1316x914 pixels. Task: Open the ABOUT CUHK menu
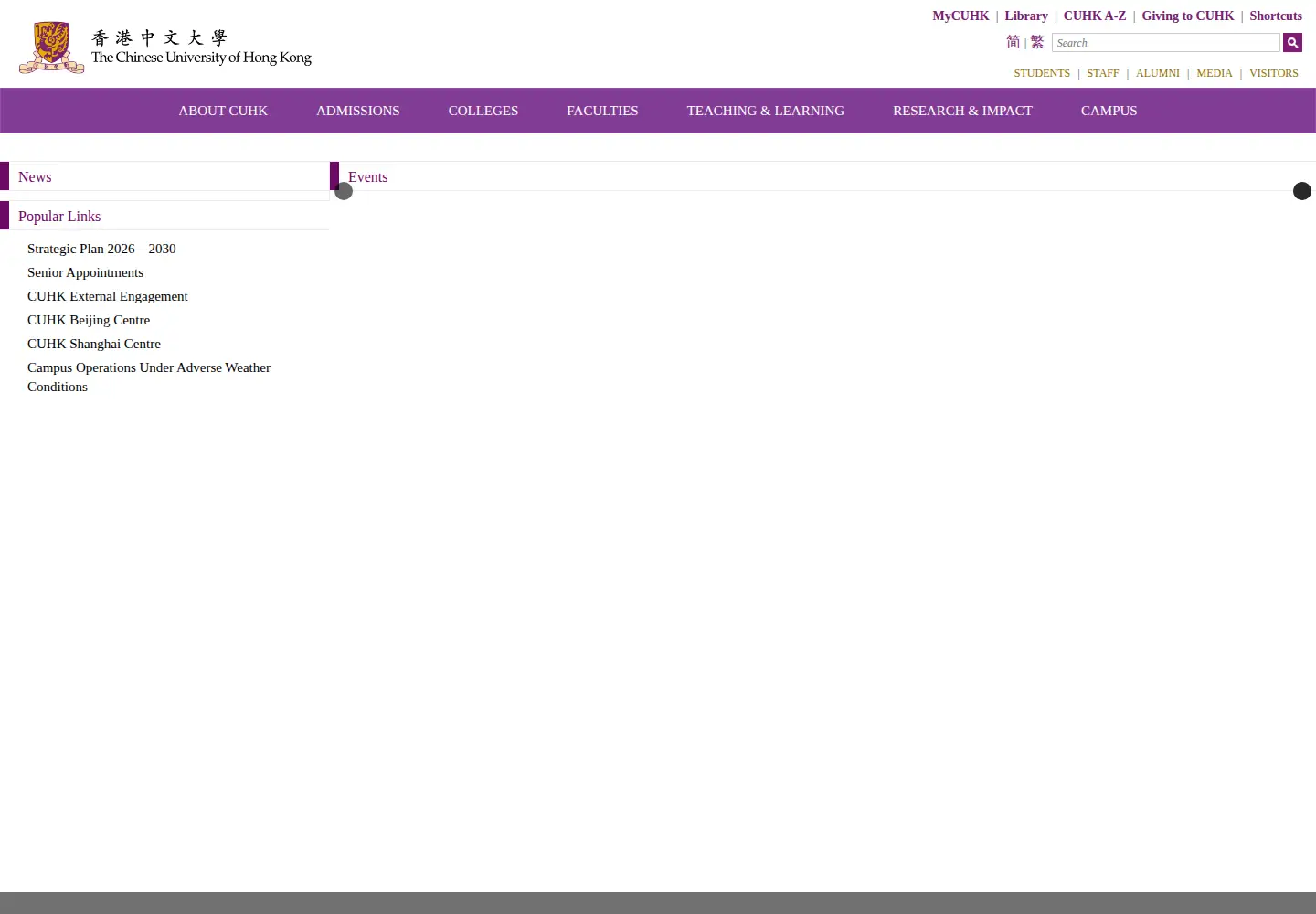[223, 111]
